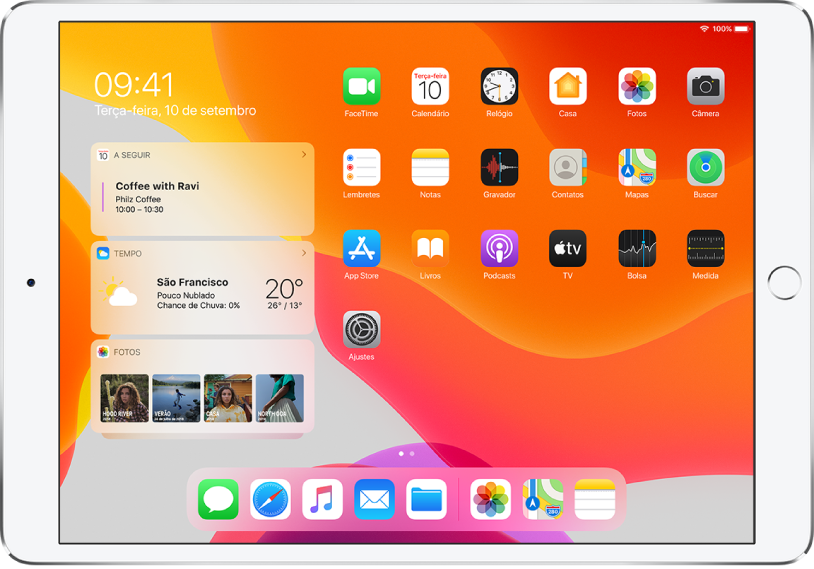814x569 pixels.
Task: Open Messages from the dock
Action: [x=218, y=499]
